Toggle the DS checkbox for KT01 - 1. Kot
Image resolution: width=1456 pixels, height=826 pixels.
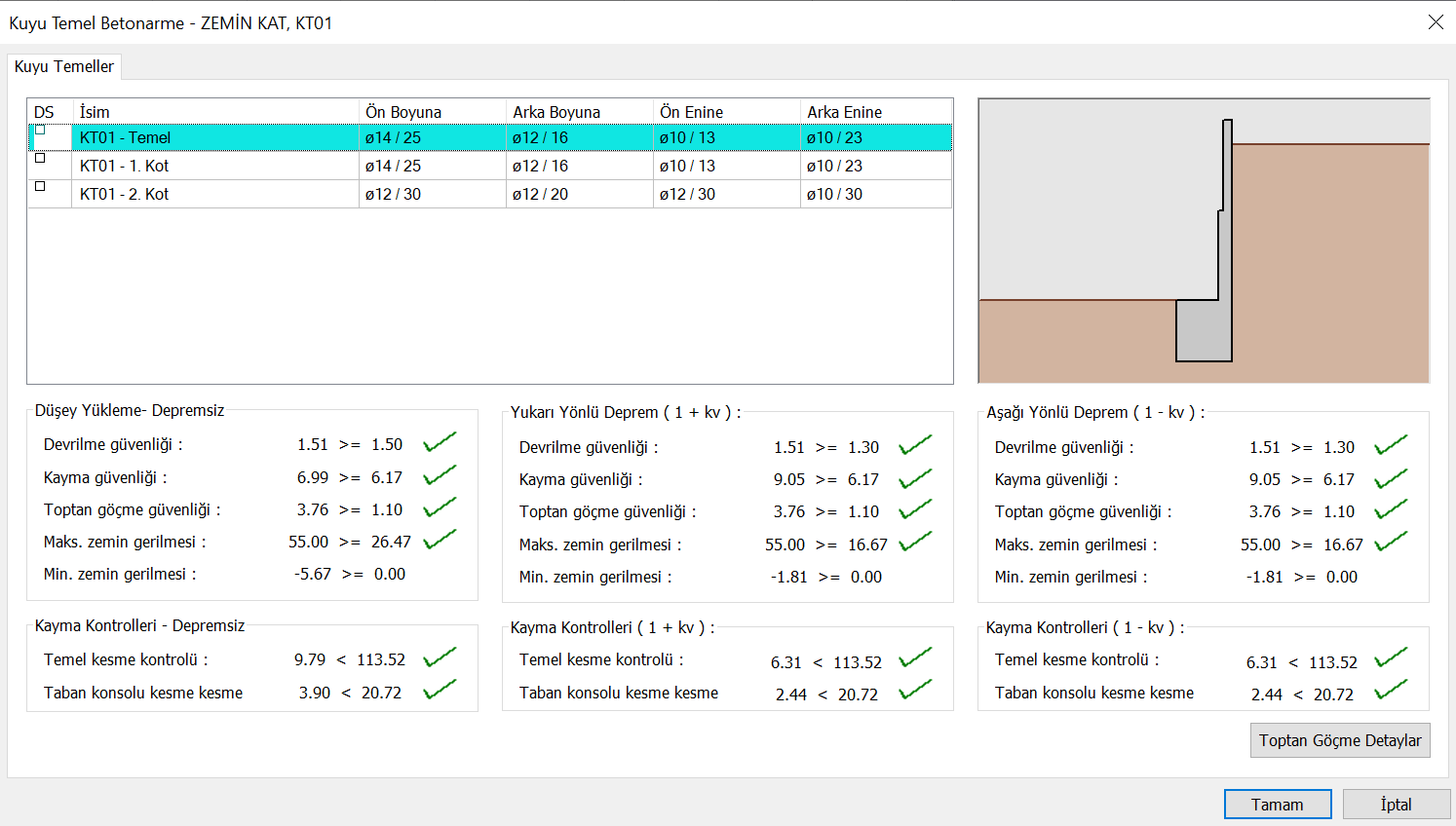(40, 159)
